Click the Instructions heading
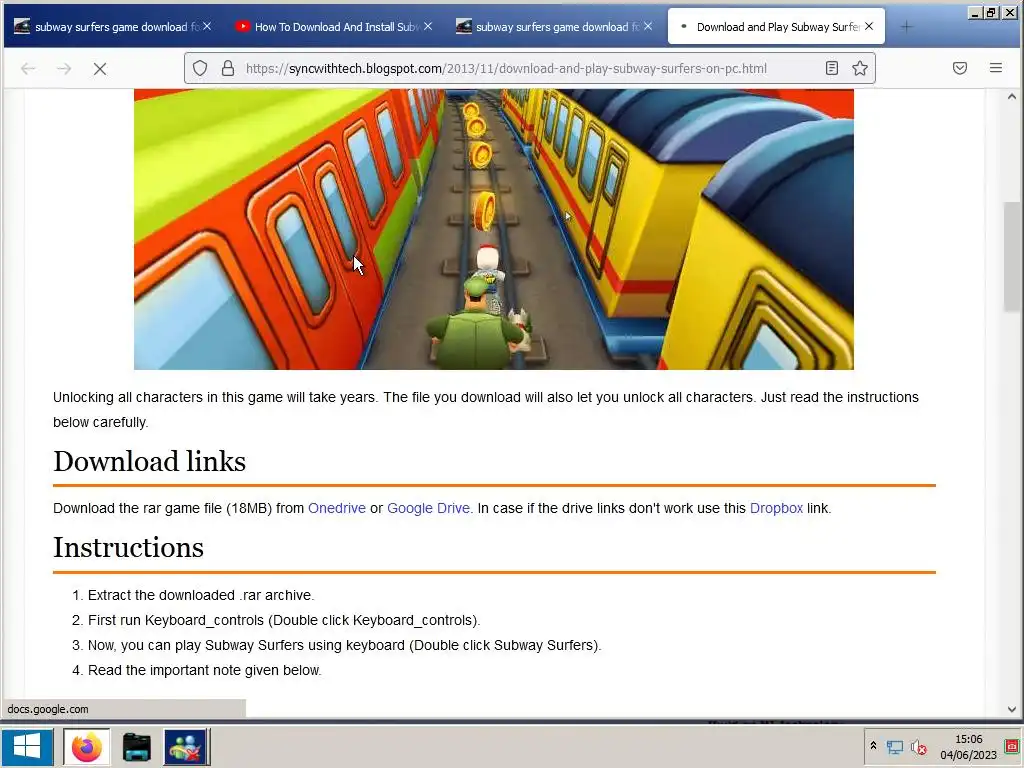1024x768 pixels. [129, 547]
